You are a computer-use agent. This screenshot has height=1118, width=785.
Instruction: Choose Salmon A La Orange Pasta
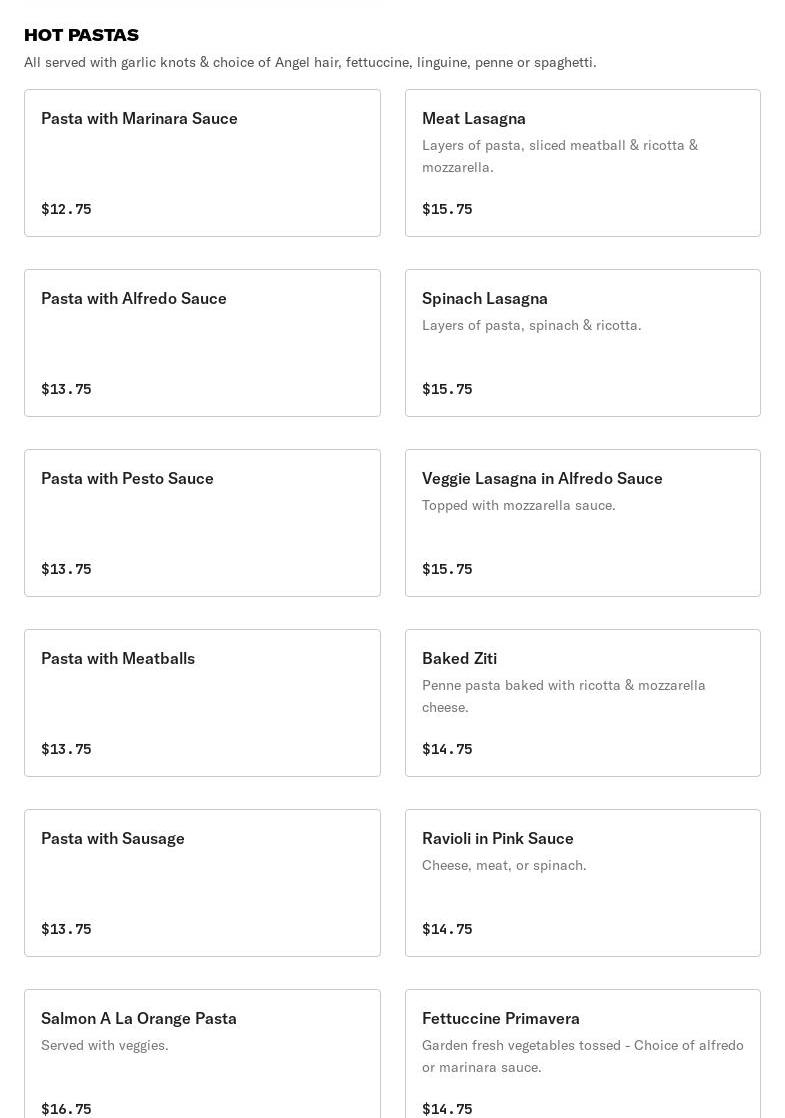click(x=202, y=1054)
